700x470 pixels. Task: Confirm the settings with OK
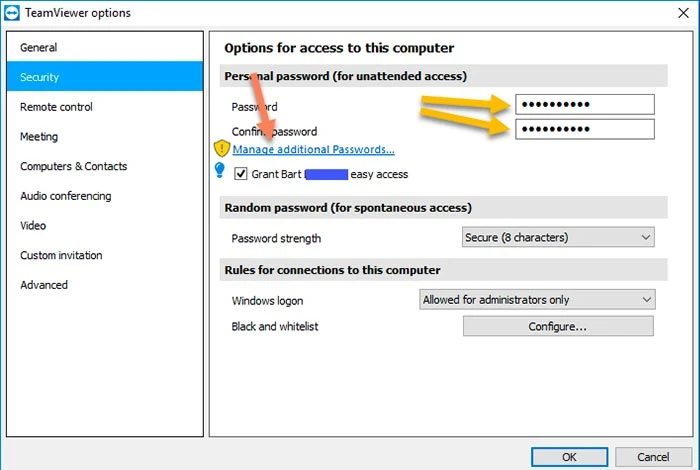(x=569, y=457)
